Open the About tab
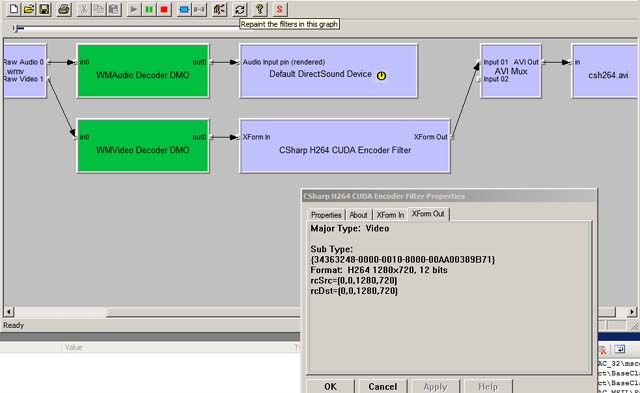640x393 pixels. point(358,215)
